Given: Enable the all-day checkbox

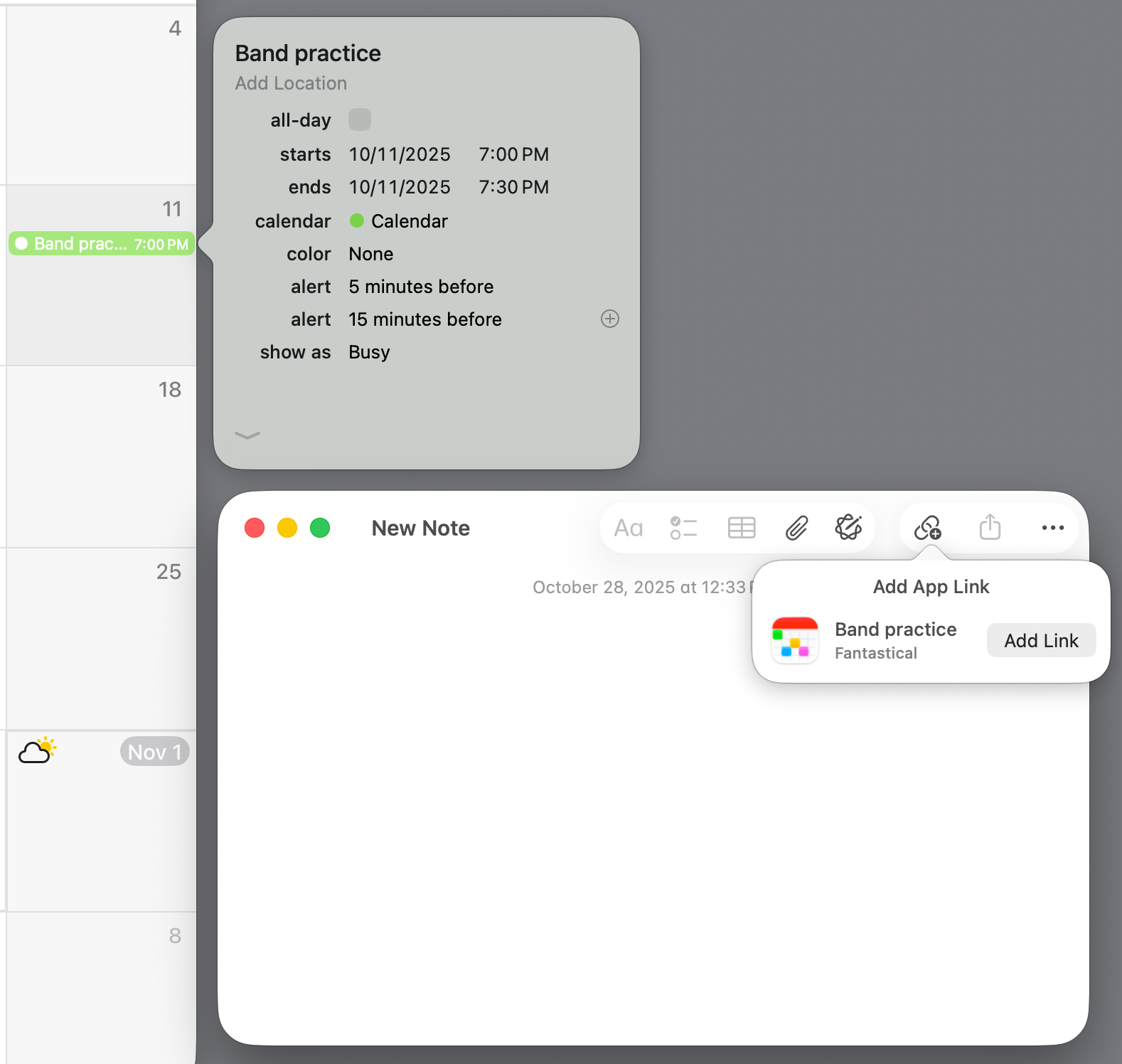Looking at the screenshot, I should (x=360, y=119).
